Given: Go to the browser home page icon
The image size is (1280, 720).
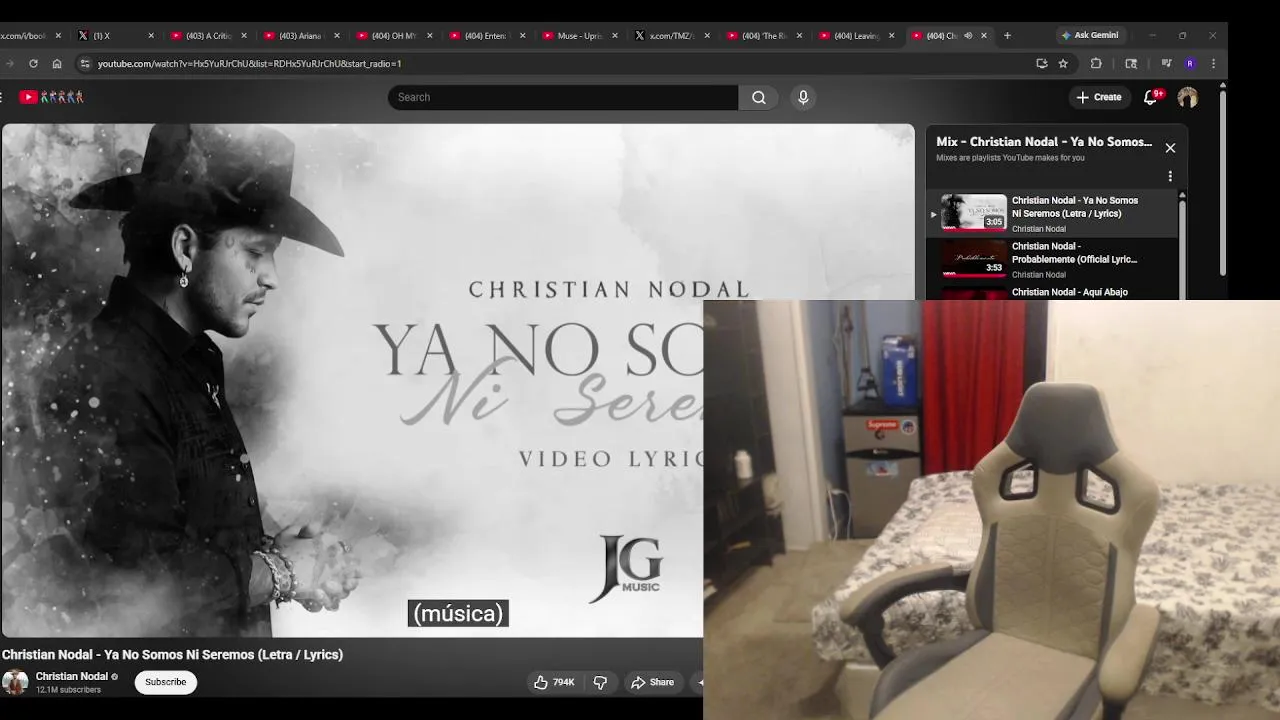Looking at the screenshot, I should [57, 63].
